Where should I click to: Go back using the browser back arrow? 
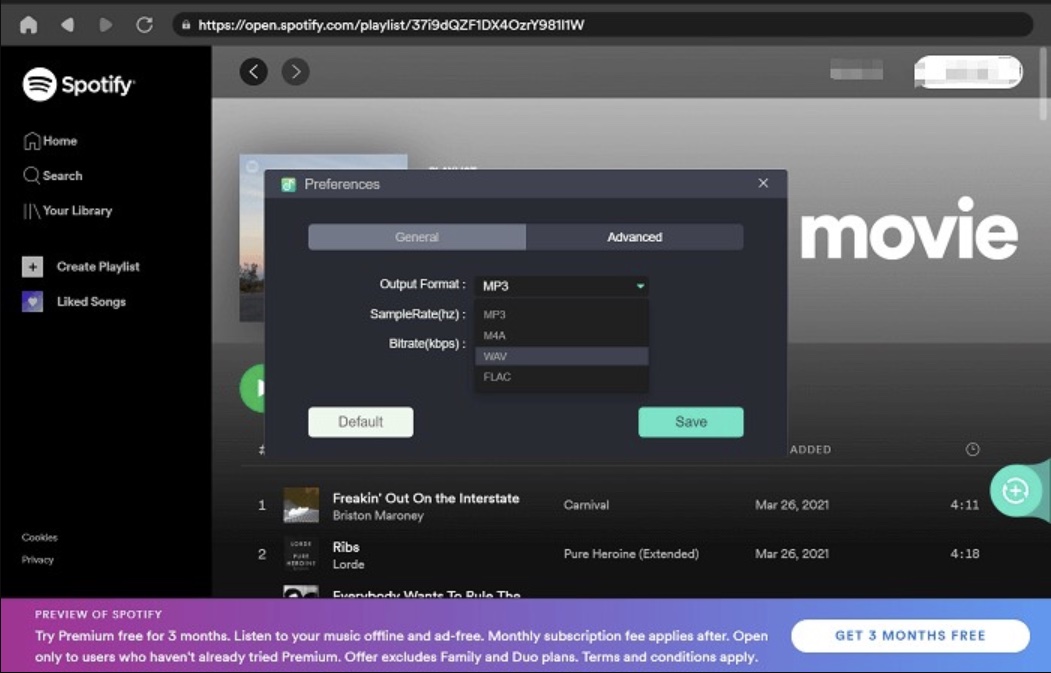[67, 25]
